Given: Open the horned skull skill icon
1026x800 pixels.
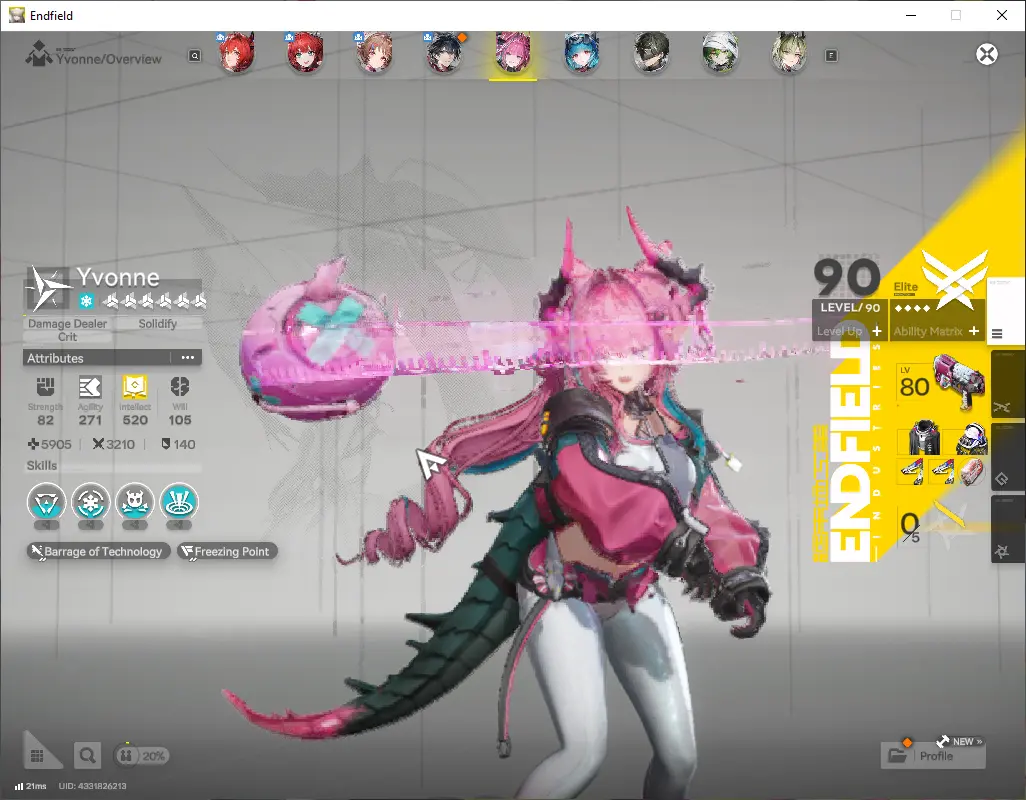Looking at the screenshot, I should 135,502.
